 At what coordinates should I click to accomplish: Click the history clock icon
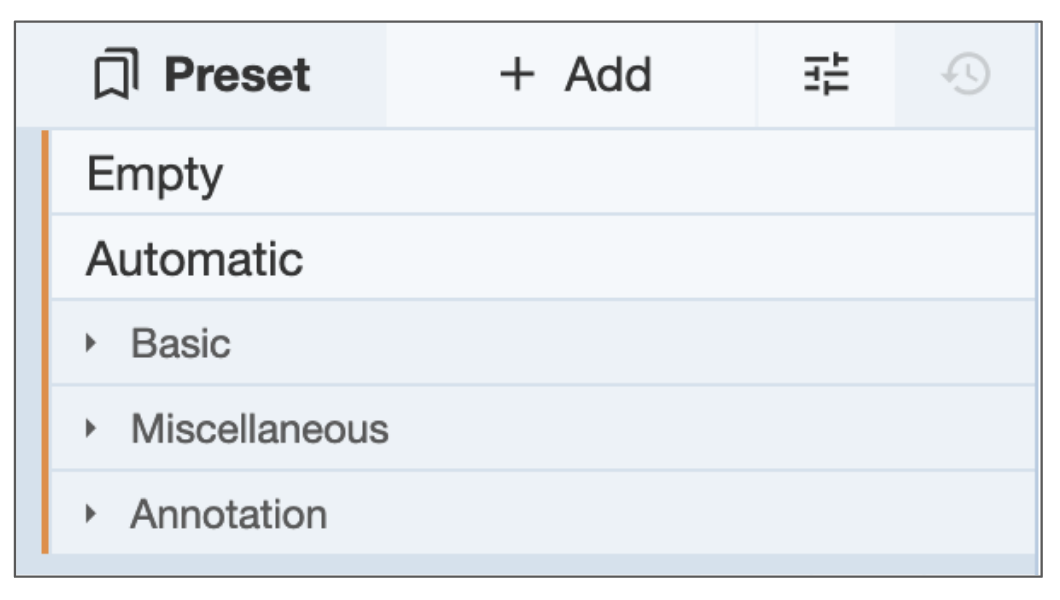pos(968,76)
